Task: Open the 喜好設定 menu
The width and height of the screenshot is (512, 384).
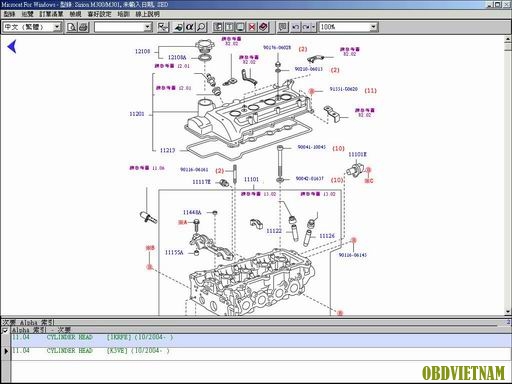Action: coord(99,14)
